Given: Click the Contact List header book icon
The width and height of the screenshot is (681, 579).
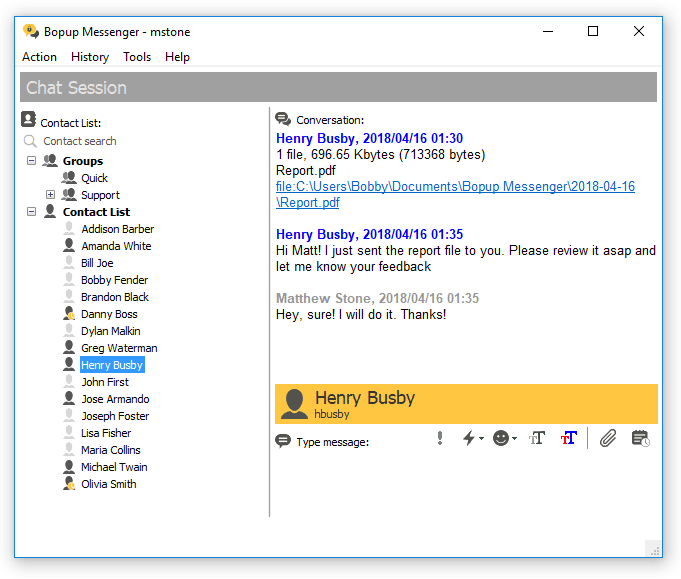Looking at the screenshot, I should coord(29,119).
